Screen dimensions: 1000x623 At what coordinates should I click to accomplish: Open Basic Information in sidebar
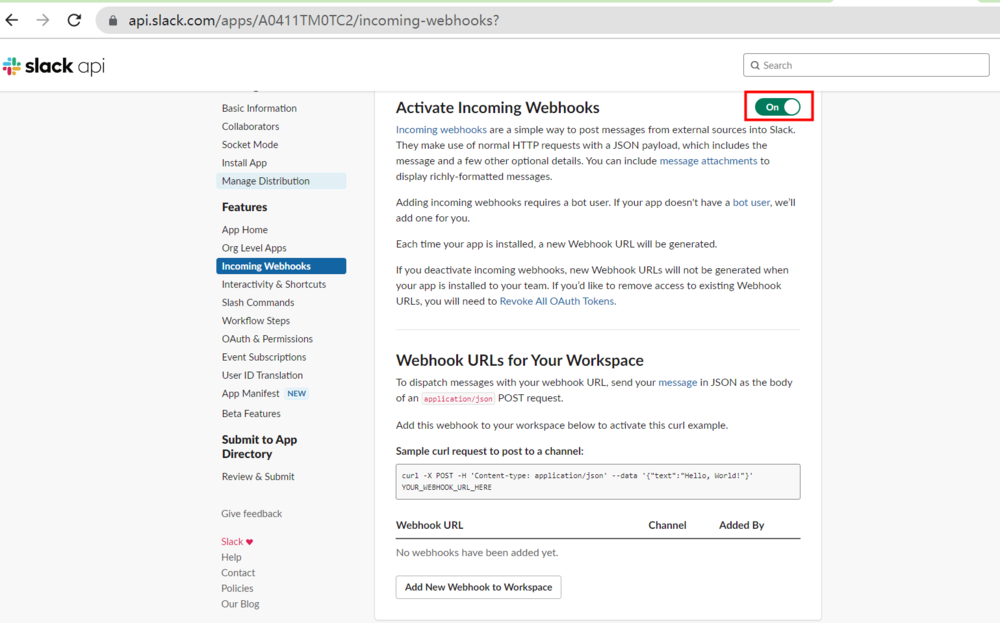259,108
